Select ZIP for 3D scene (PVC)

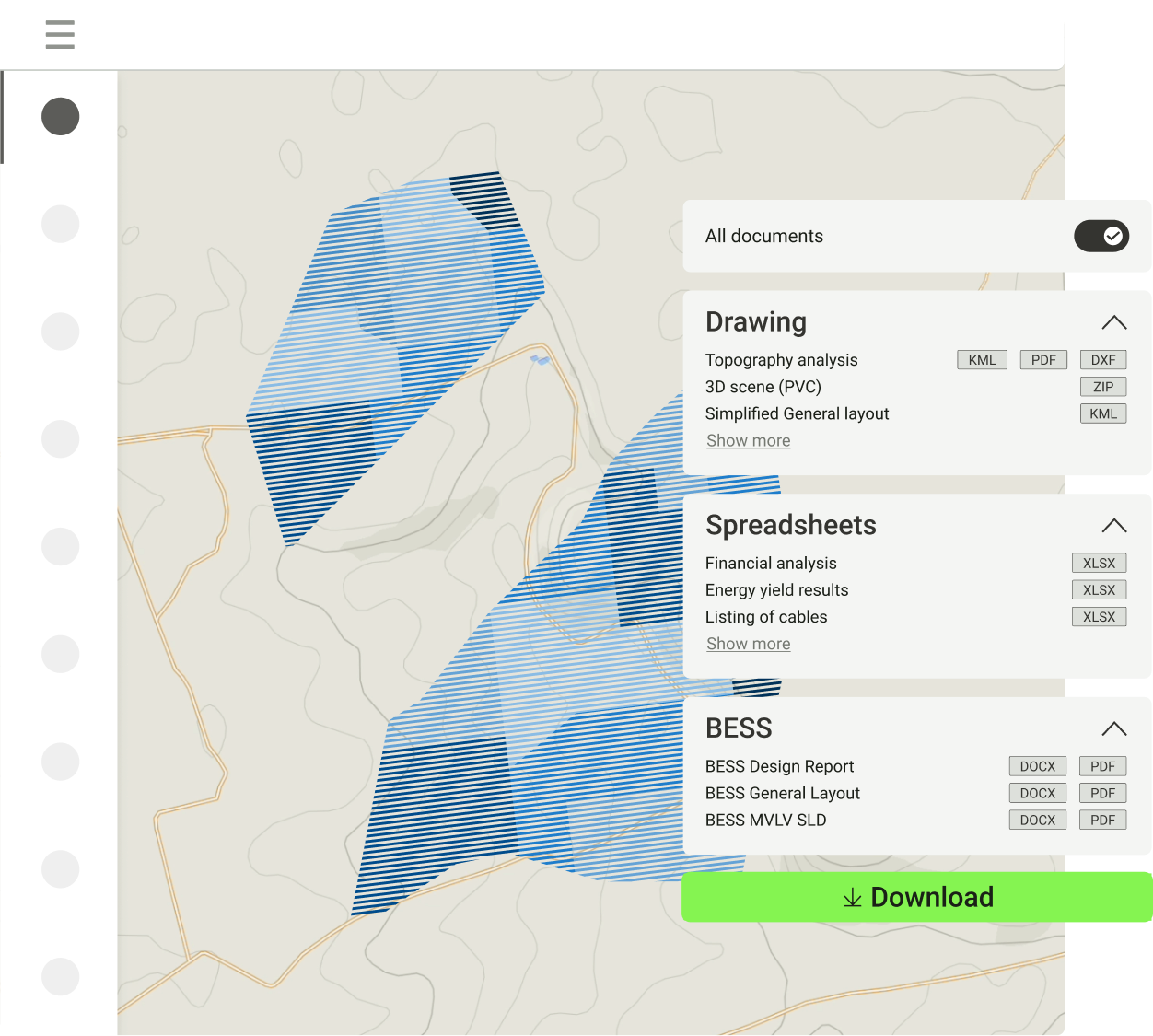pos(1102,387)
